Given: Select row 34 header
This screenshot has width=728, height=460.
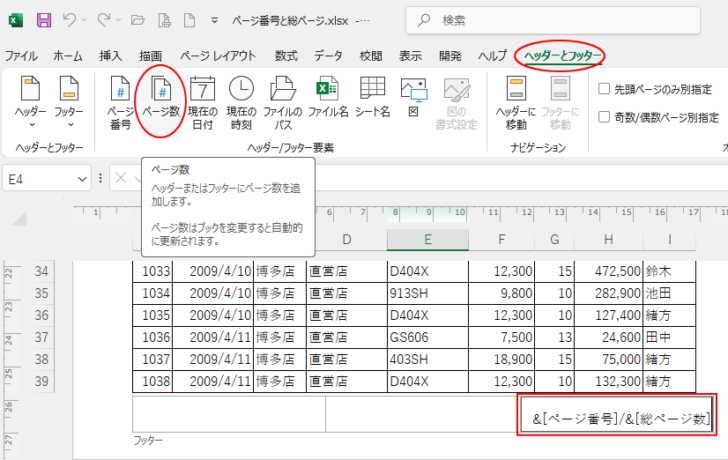Looking at the screenshot, I should pos(41,271).
